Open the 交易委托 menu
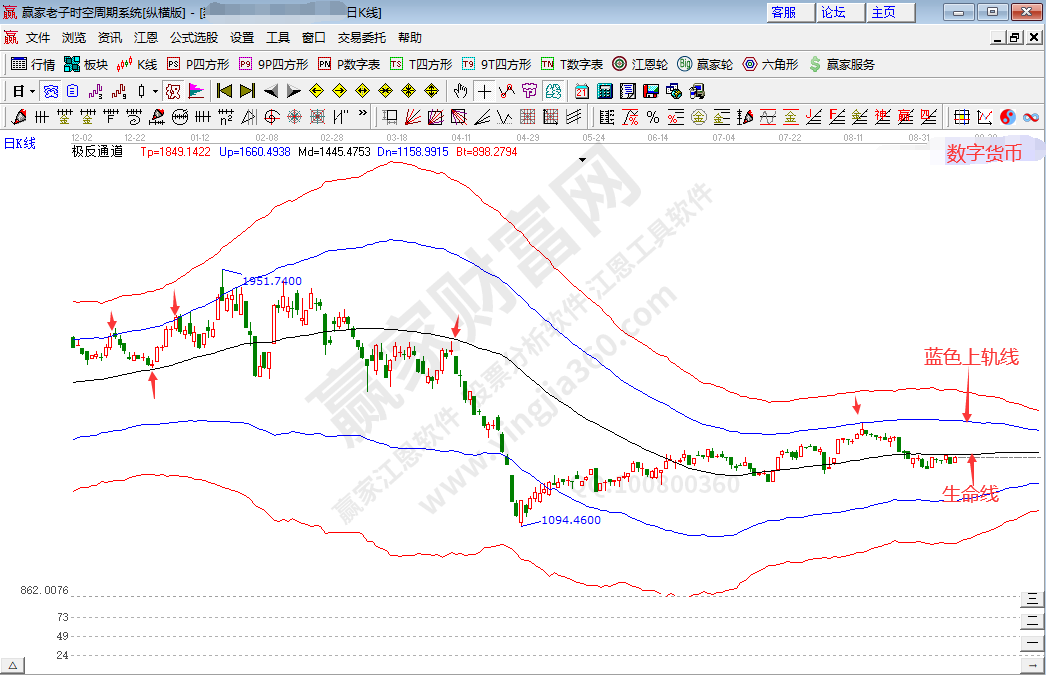The image size is (1046, 675). pyautogui.click(x=361, y=38)
